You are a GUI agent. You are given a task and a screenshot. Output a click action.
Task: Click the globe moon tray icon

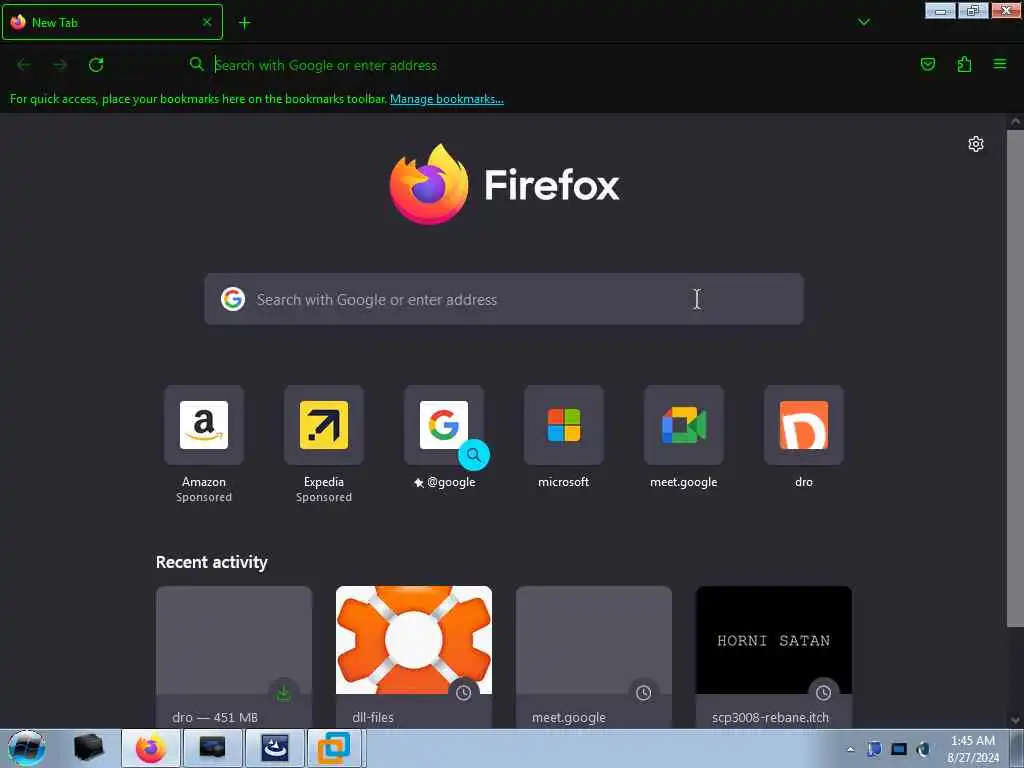(923, 749)
